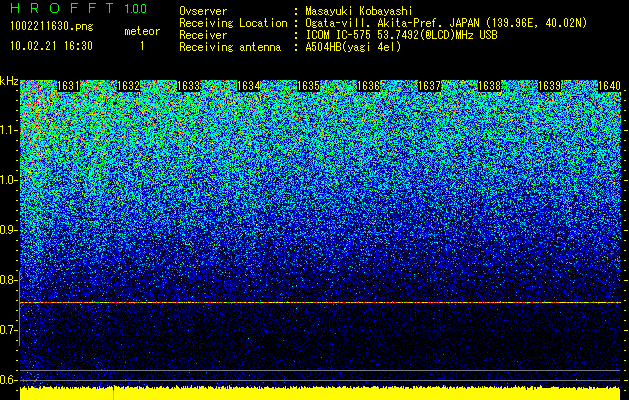
Task: Click the Receiving Location label
Action: (x=233, y=23)
